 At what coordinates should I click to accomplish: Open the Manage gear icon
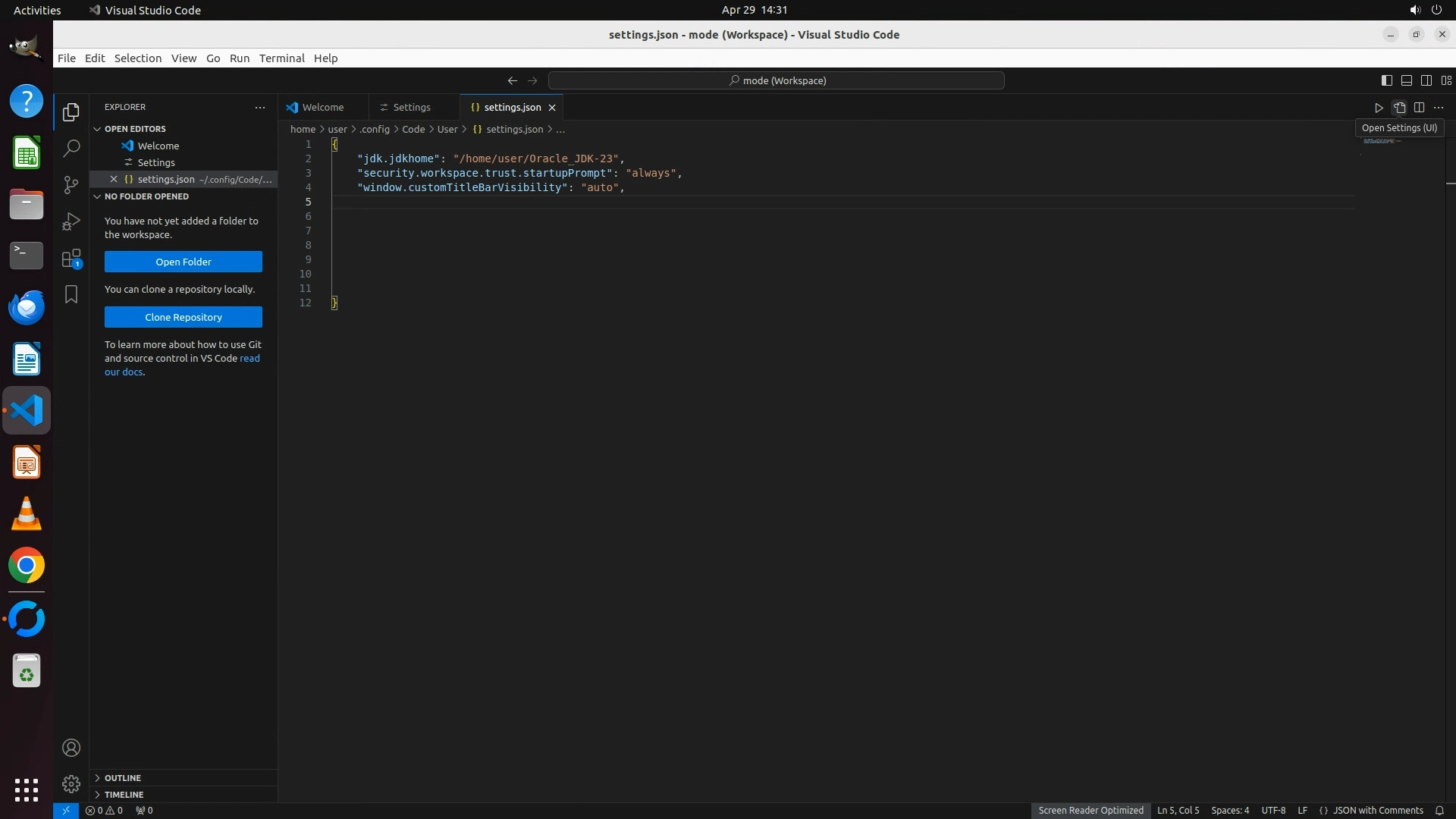click(71, 784)
